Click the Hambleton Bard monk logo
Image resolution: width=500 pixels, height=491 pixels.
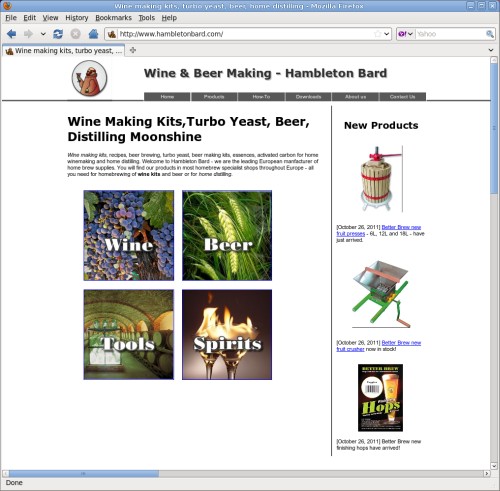coord(89,79)
